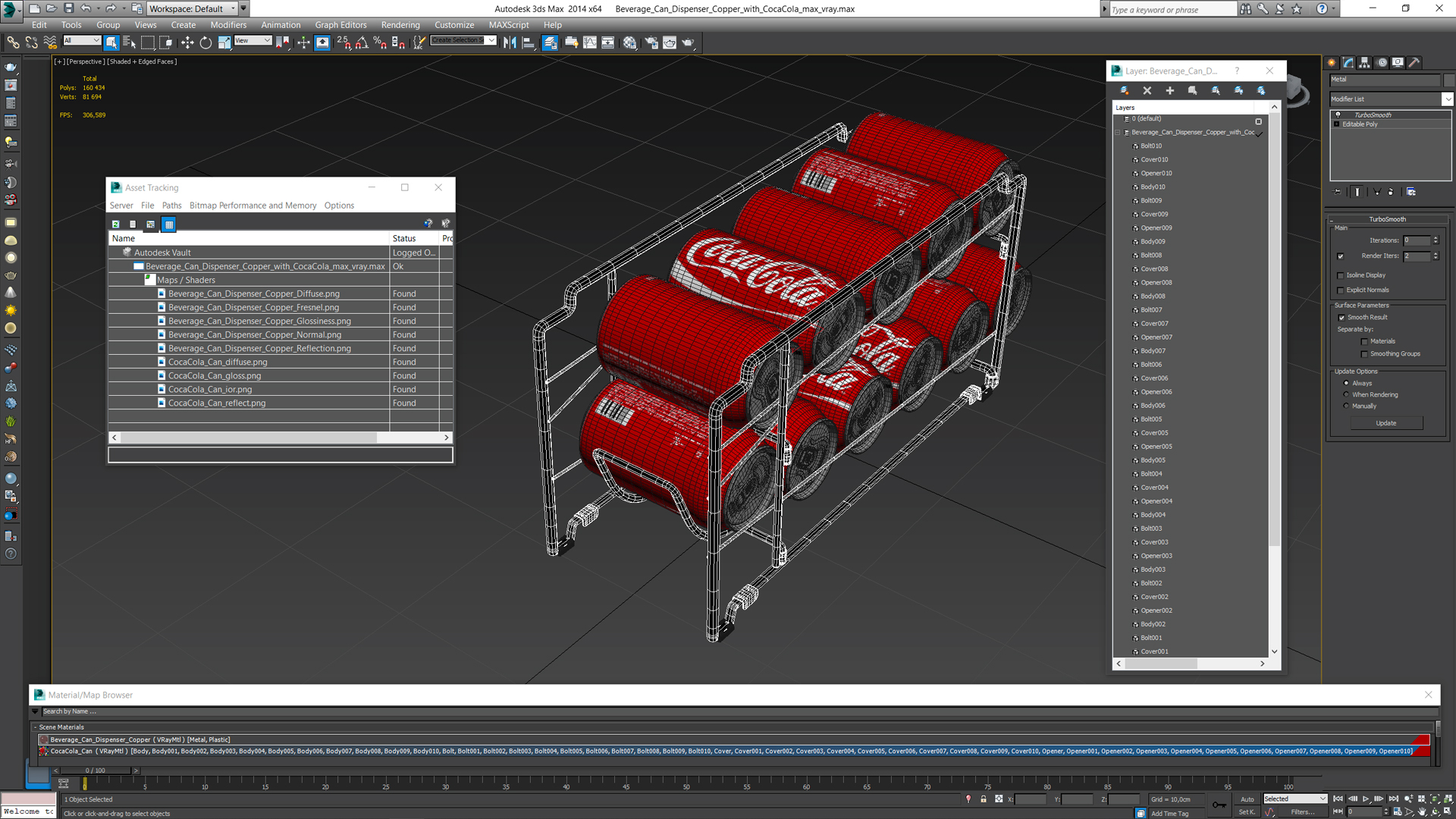Viewport: 1456px width, 819px height.
Task: Click the Auto key button
Action: pyautogui.click(x=1247, y=799)
